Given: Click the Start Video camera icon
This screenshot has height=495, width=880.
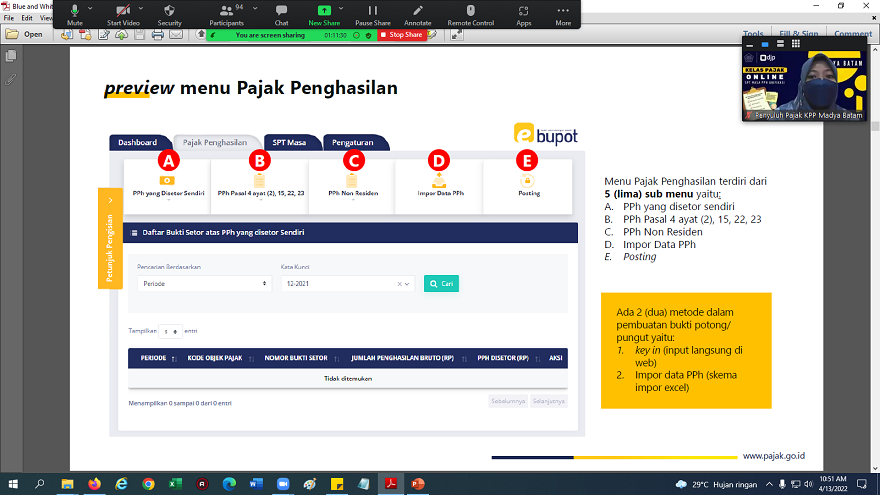Looking at the screenshot, I should click(x=122, y=11).
